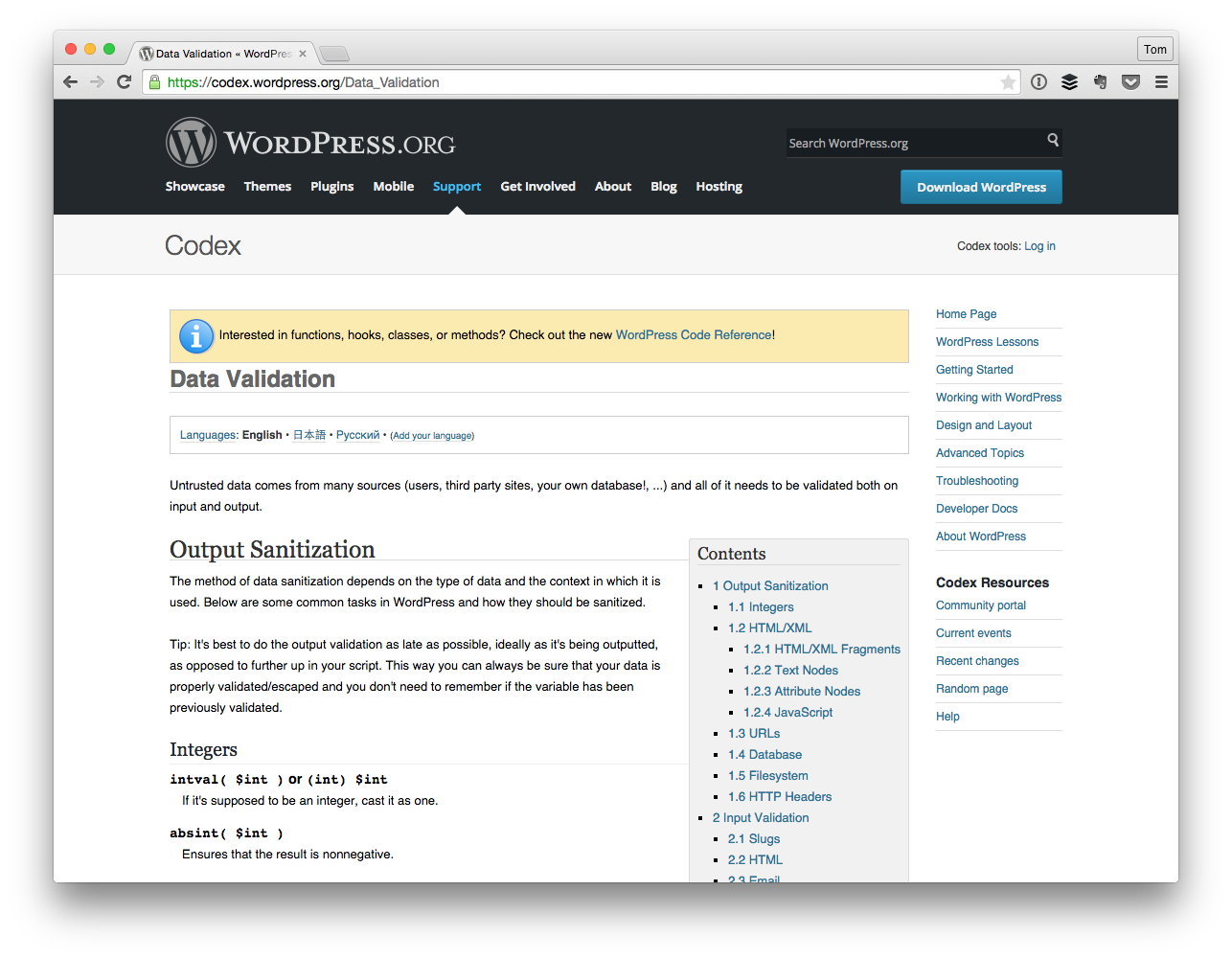
Task: Click the Log in link
Action: [x=1039, y=246]
